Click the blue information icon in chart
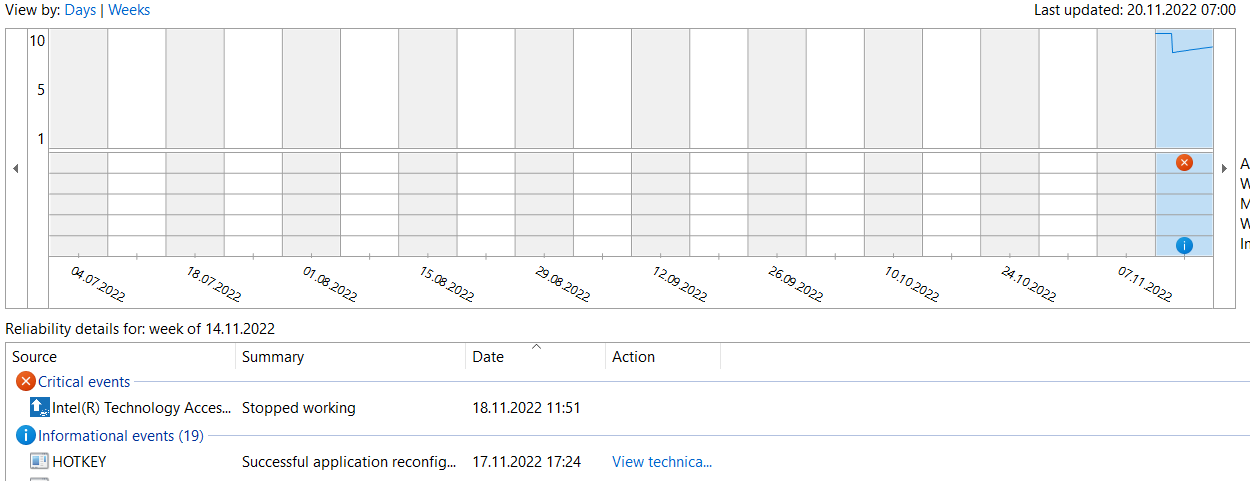1250x481 pixels. click(x=1184, y=245)
